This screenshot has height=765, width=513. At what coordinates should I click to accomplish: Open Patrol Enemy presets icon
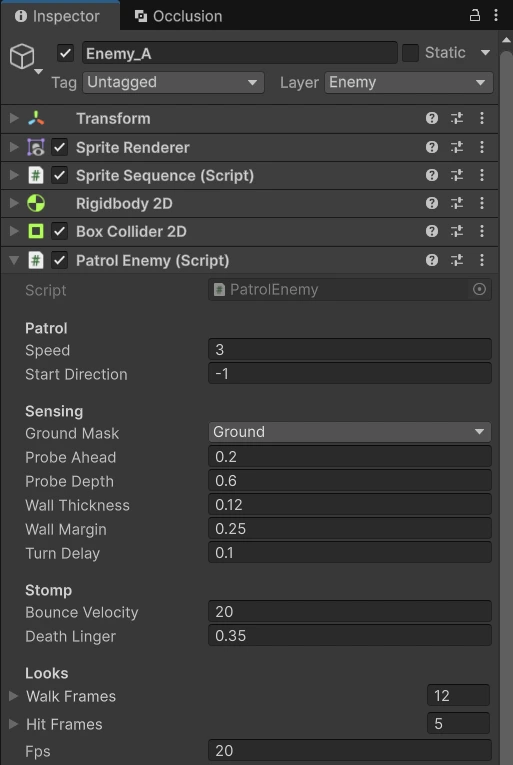point(457,260)
